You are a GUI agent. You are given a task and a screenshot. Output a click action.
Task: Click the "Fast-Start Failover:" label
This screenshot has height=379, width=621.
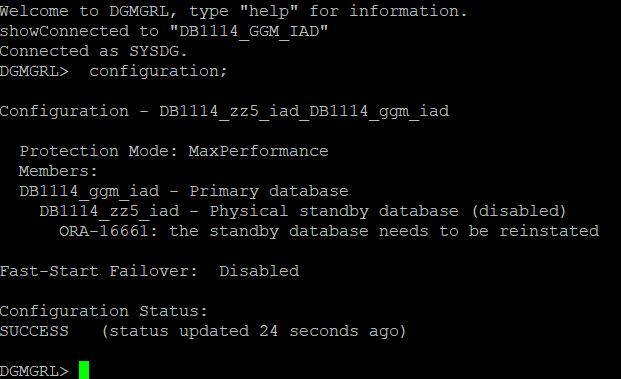point(99,271)
